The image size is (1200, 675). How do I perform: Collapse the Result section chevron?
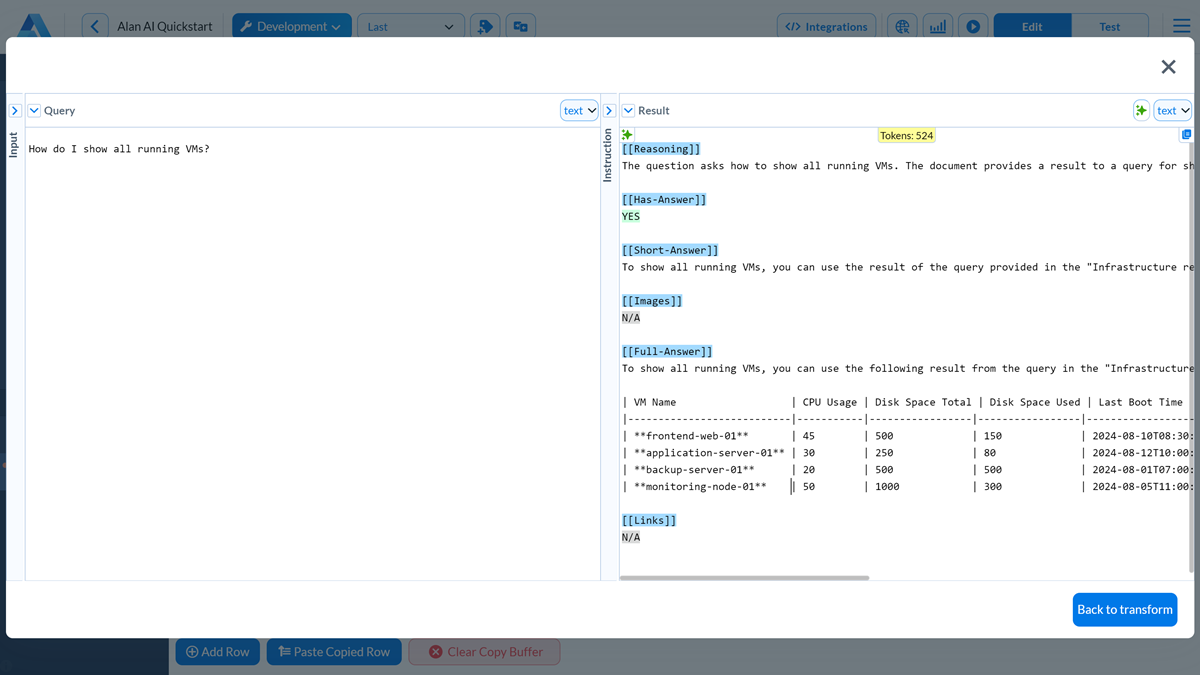coord(628,111)
